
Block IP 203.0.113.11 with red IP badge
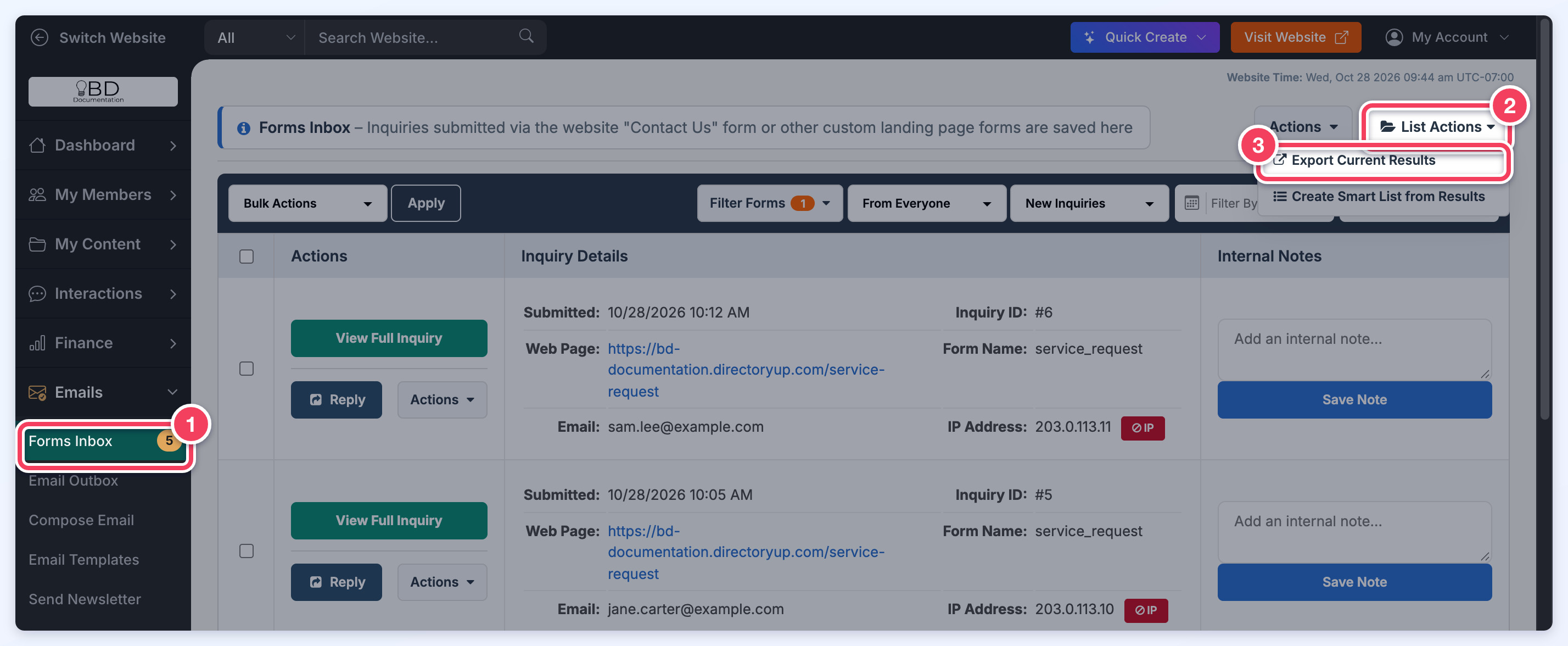(1143, 428)
